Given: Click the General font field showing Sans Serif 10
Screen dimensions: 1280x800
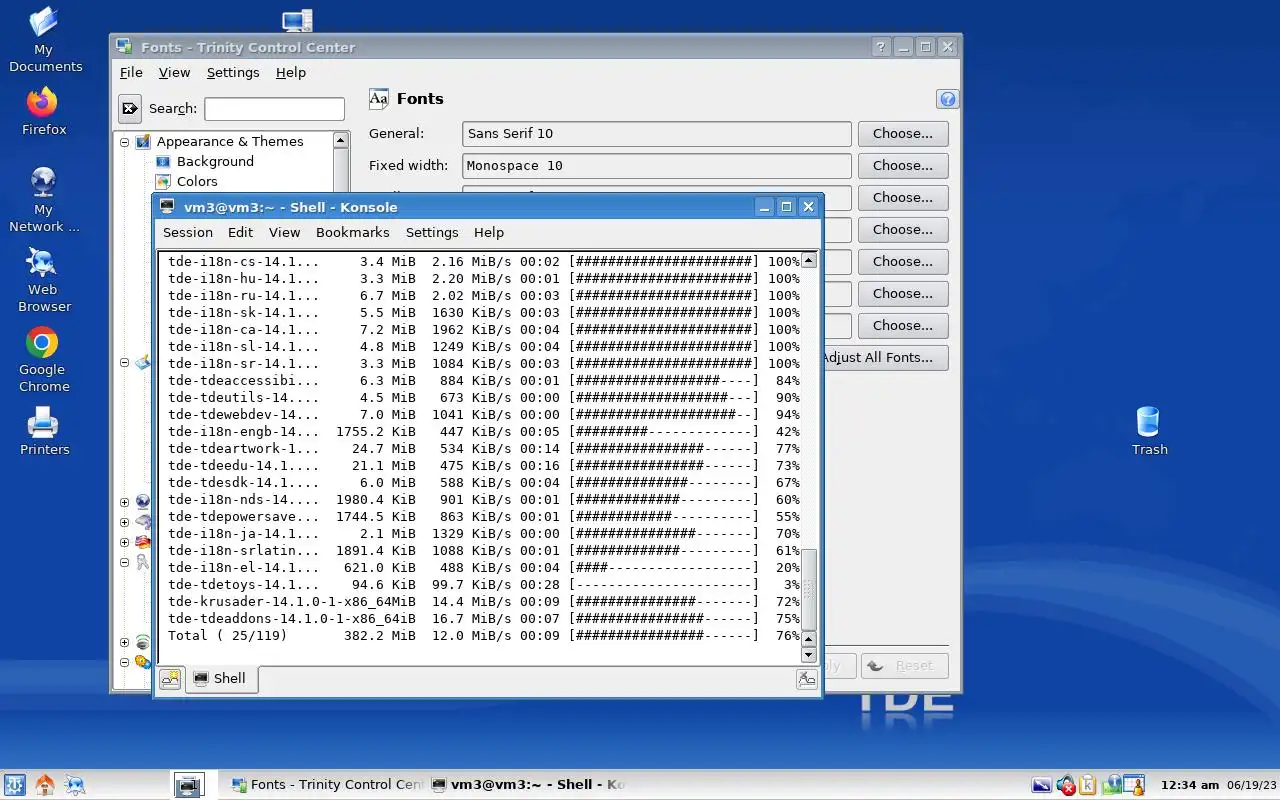Looking at the screenshot, I should (657, 133).
